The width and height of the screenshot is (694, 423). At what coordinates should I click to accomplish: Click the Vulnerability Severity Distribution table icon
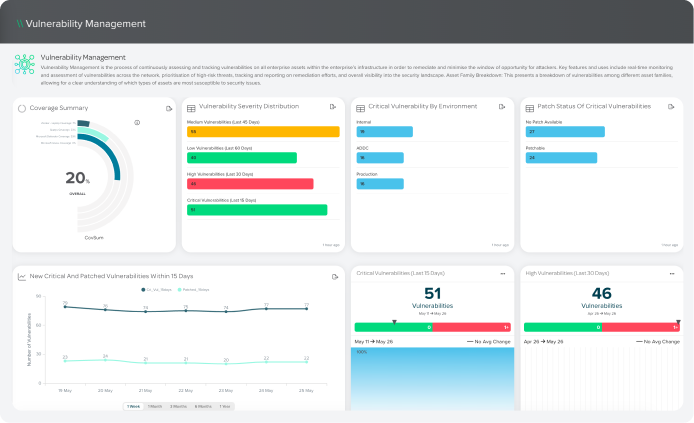191,108
